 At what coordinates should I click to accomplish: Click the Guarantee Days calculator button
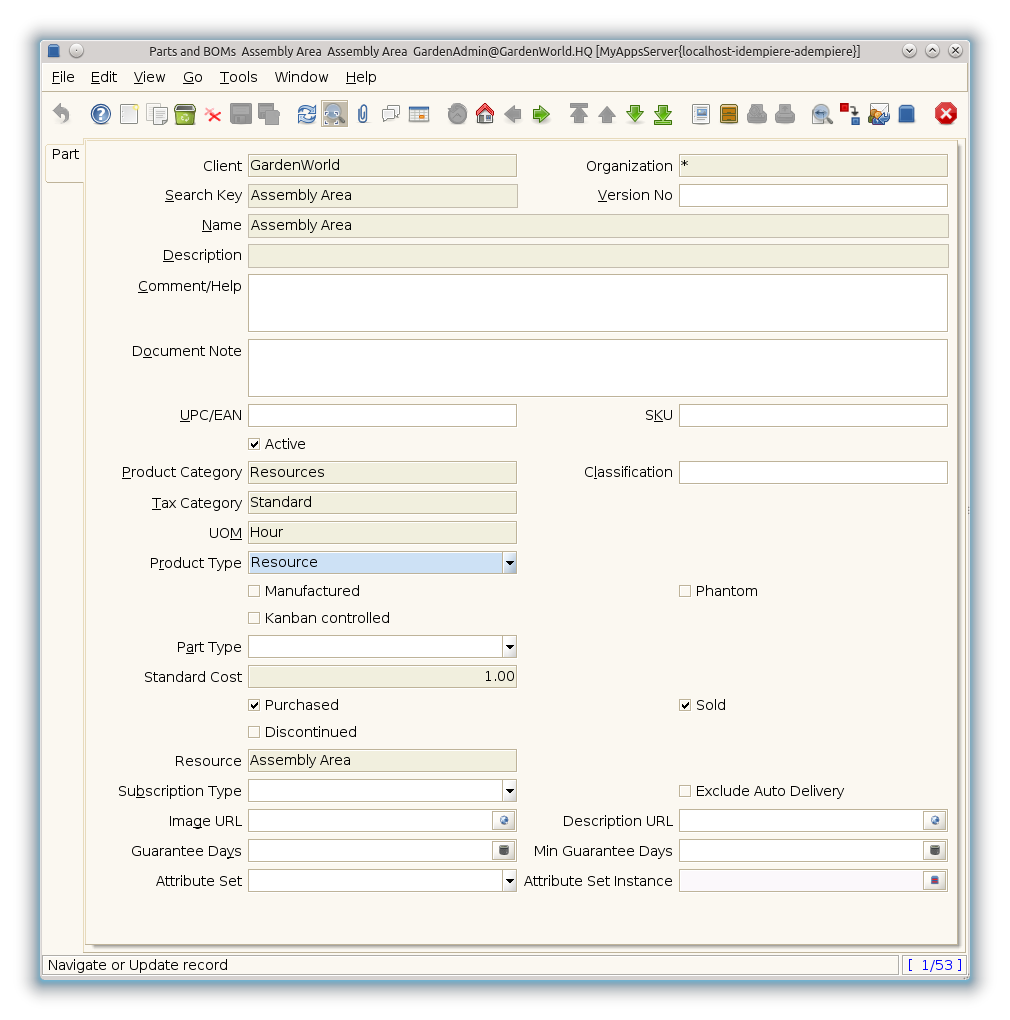[x=504, y=851]
